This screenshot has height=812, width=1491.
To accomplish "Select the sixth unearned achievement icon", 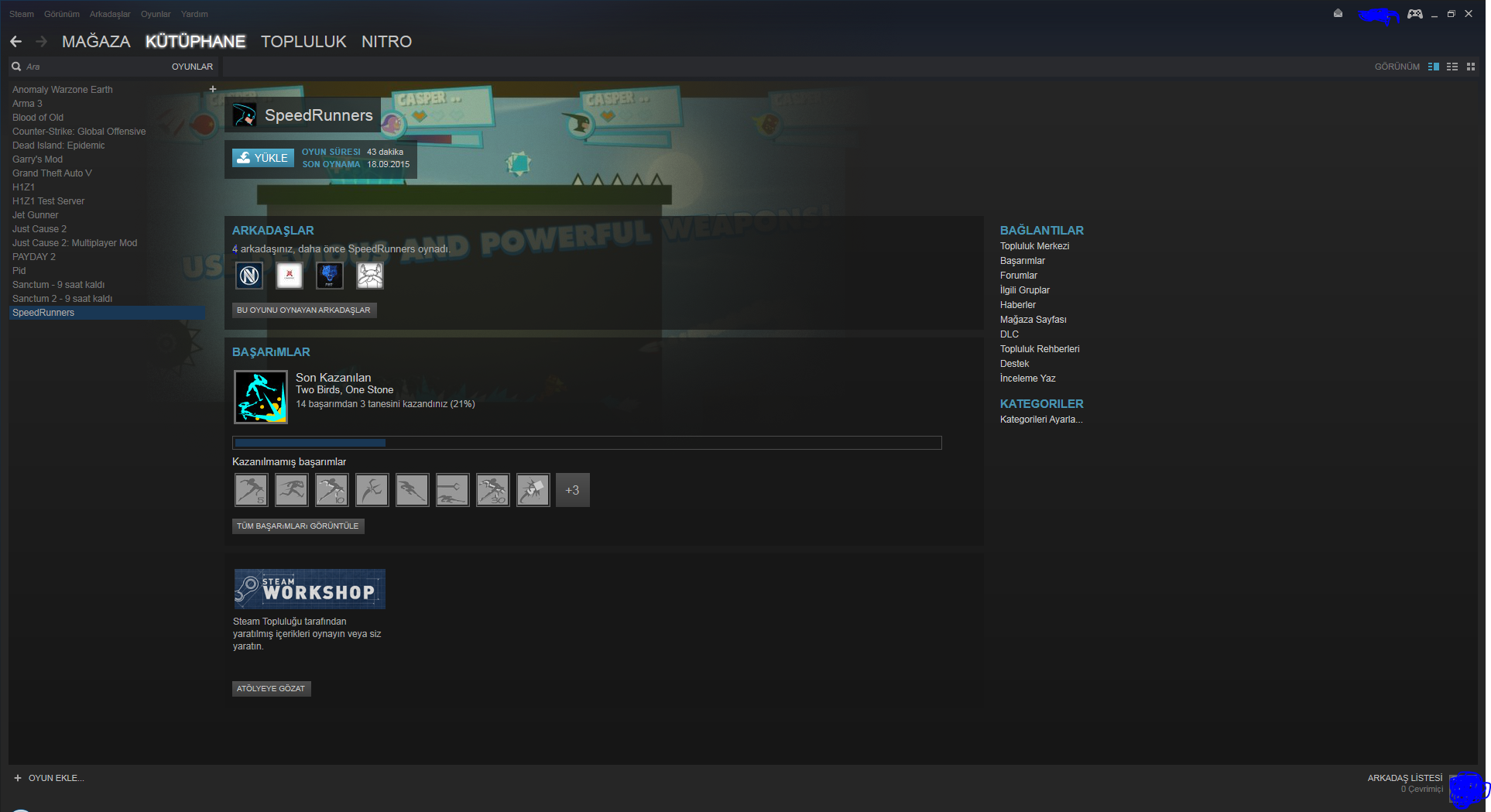I will [453, 490].
